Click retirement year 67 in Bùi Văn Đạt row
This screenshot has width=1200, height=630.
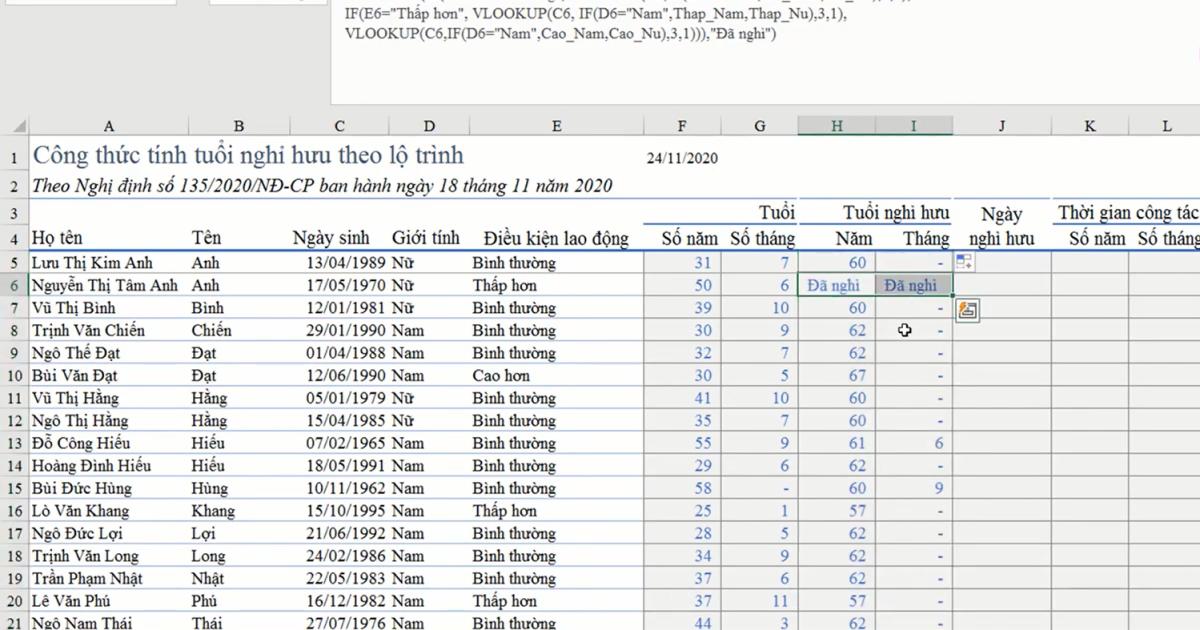[857, 376]
